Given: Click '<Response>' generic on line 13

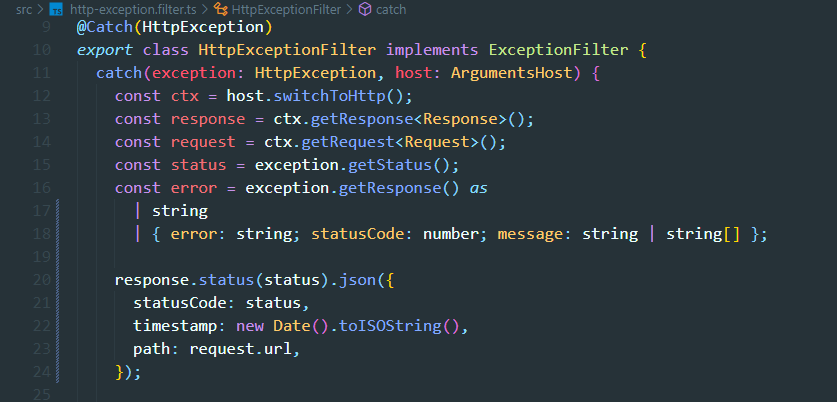Looking at the screenshot, I should [x=461, y=119].
